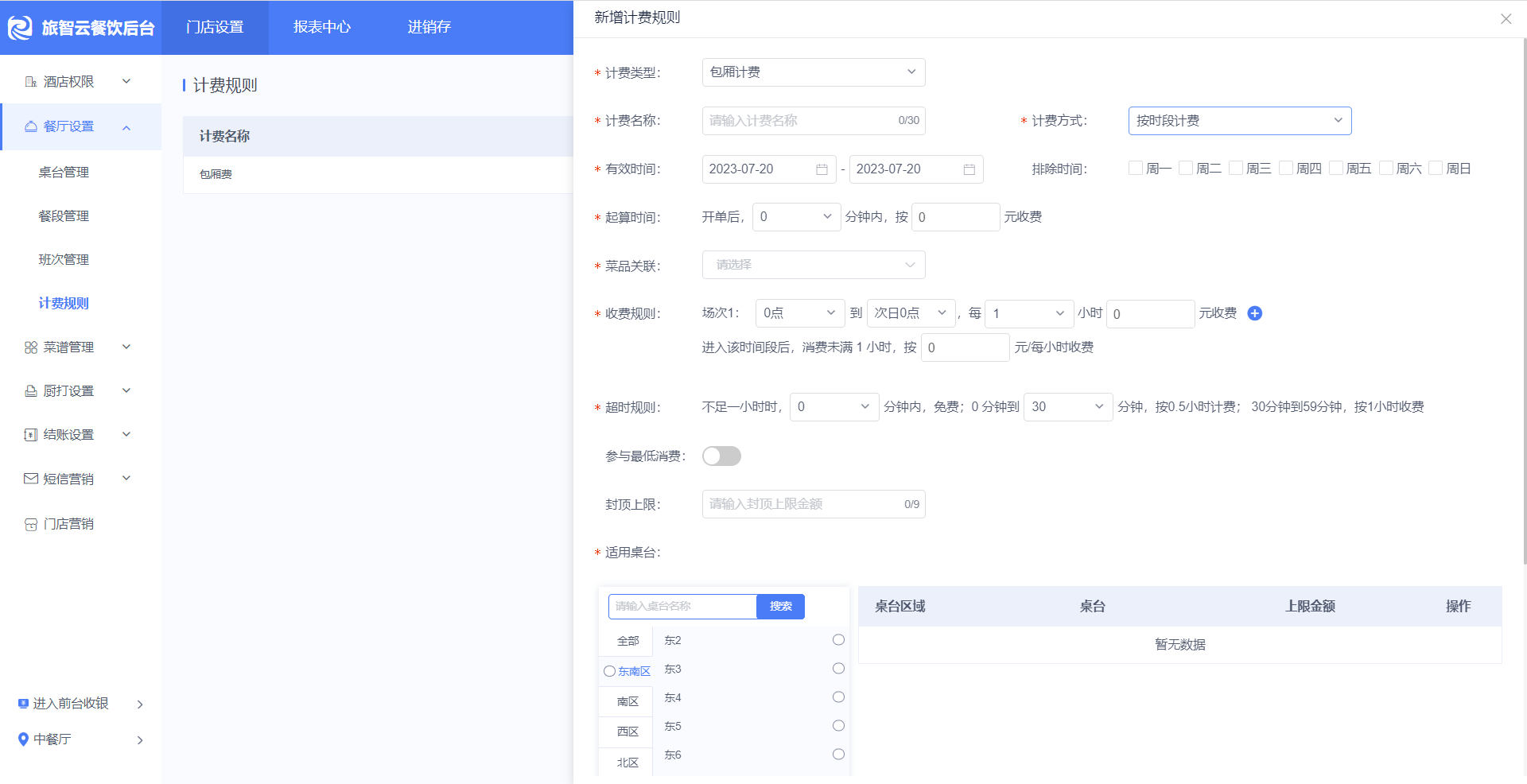This screenshot has height=784, width=1527.
Task: Switch to 报表中心 top tab
Action: (x=322, y=27)
